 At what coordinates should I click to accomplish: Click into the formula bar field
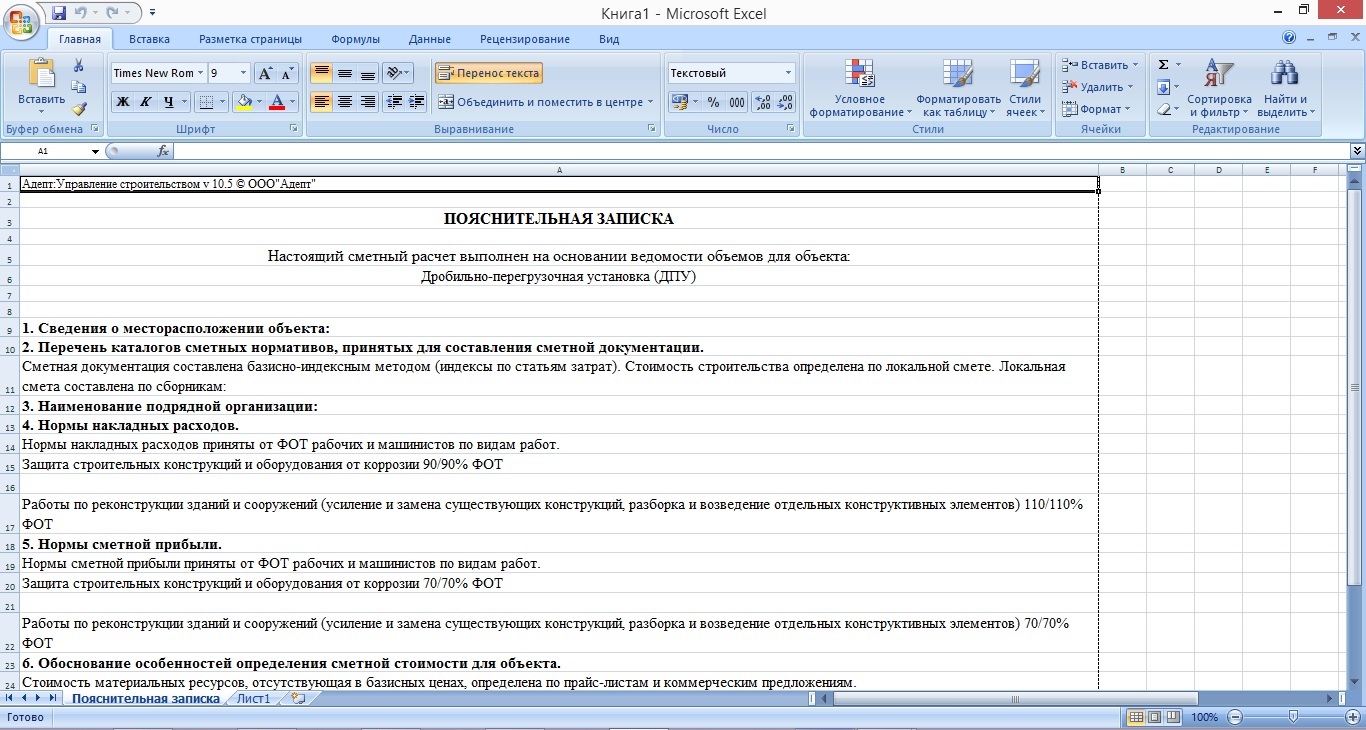point(762,151)
